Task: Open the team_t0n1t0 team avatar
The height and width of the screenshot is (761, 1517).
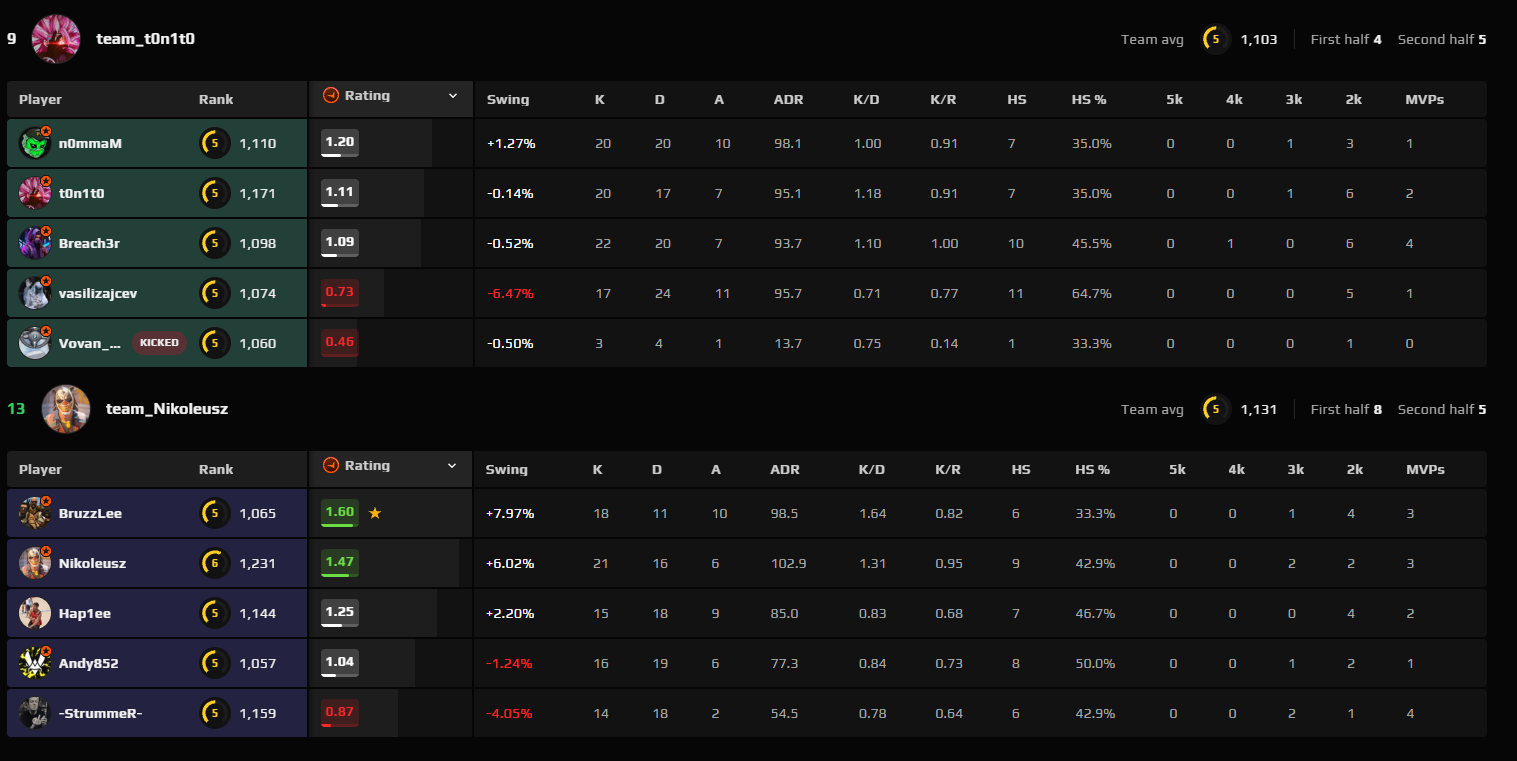Action: click(56, 39)
